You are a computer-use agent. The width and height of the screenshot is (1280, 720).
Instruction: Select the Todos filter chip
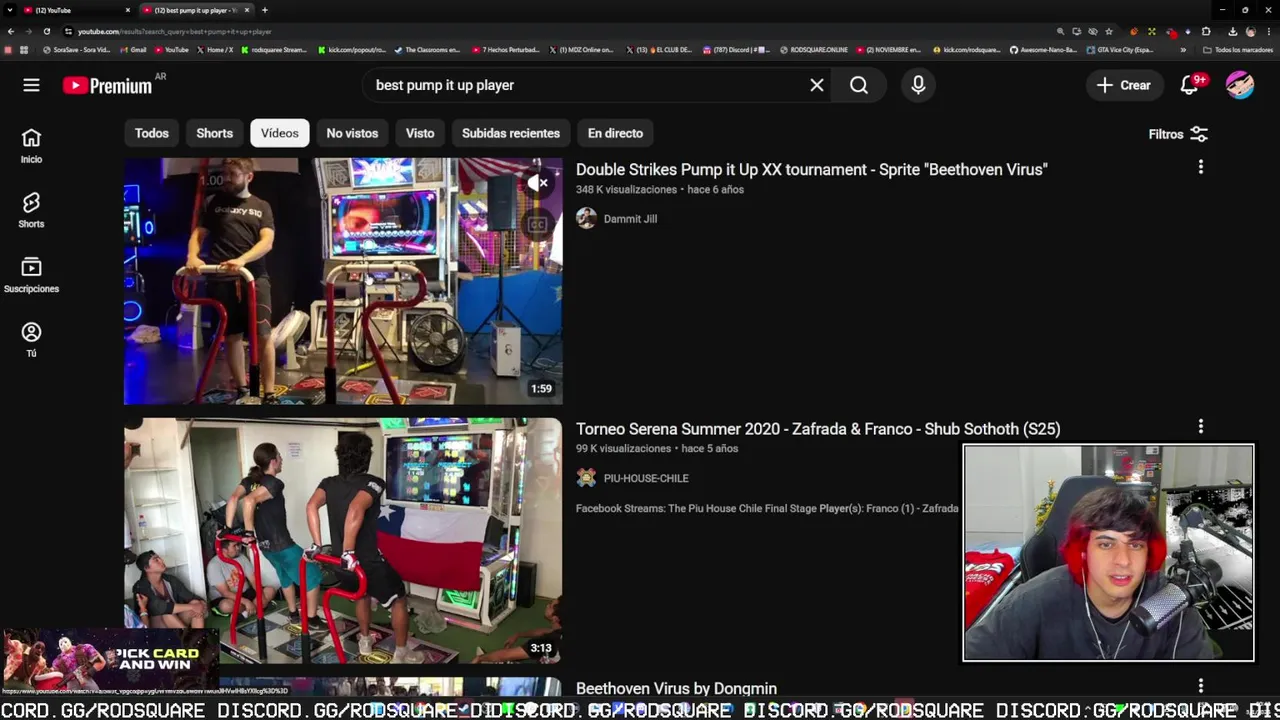coord(152,133)
